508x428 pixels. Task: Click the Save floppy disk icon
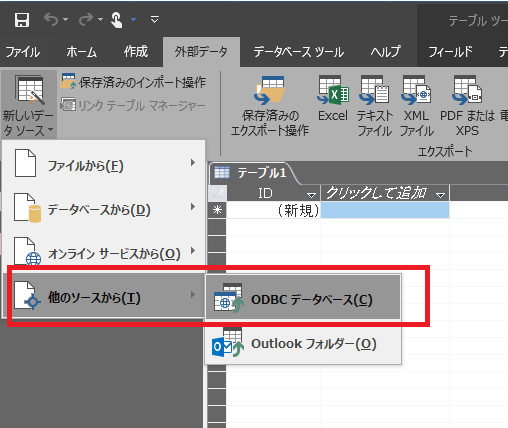(22, 20)
